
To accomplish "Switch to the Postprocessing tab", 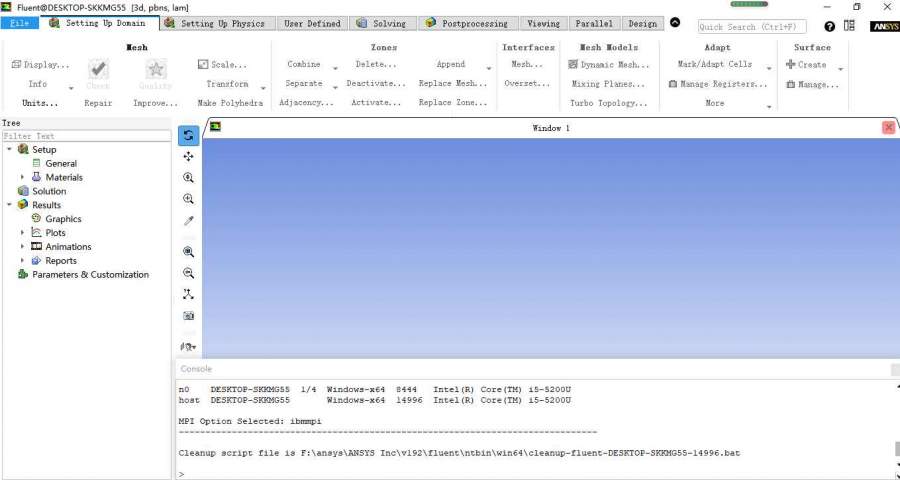I will (467, 24).
